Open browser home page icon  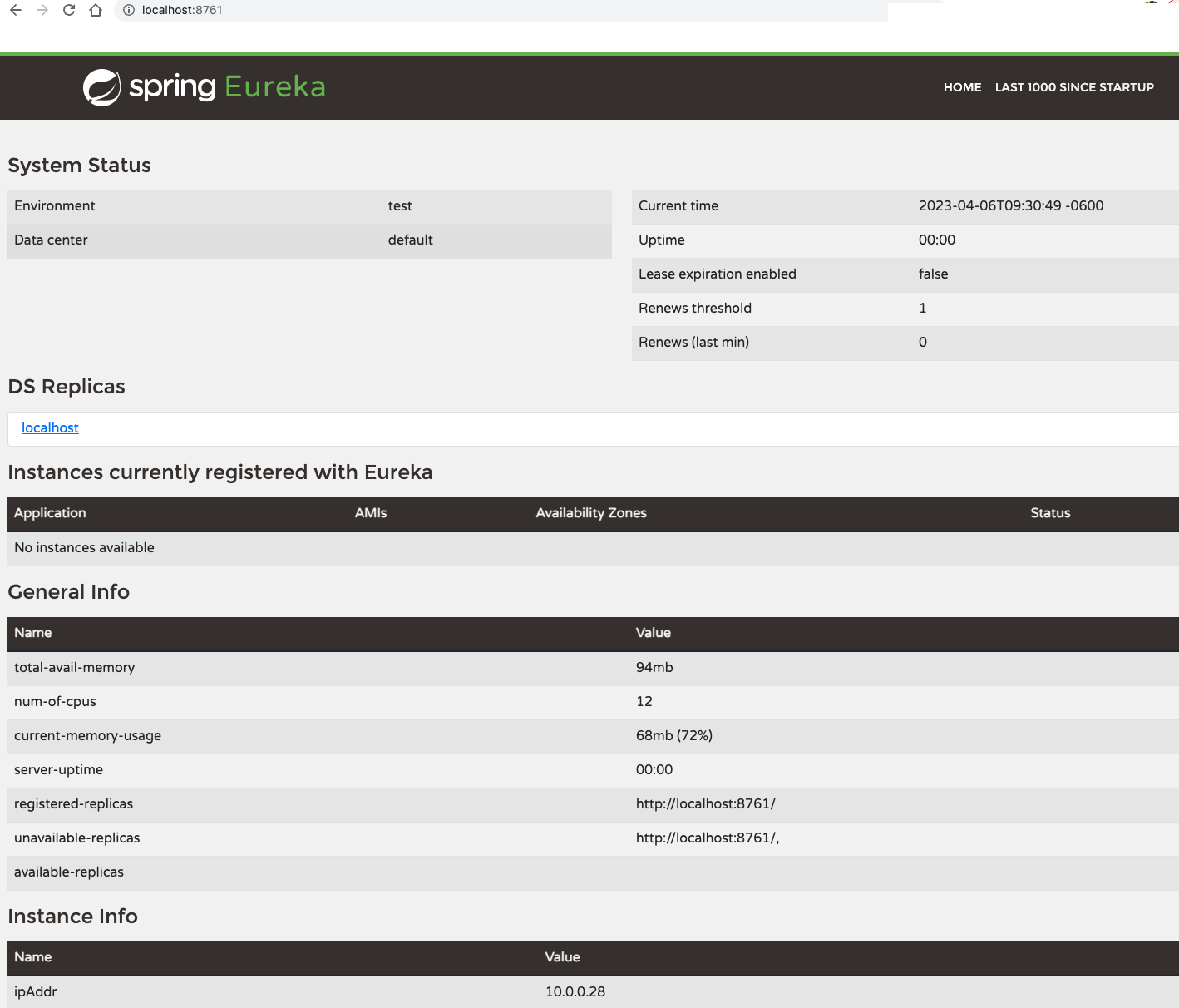[96, 10]
